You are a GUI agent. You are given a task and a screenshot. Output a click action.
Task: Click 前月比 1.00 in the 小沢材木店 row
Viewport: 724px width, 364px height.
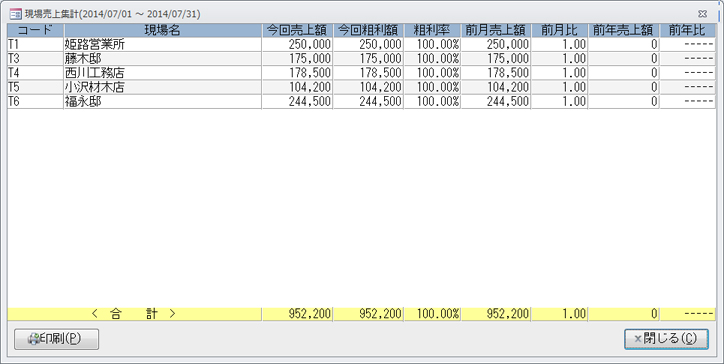(559, 87)
